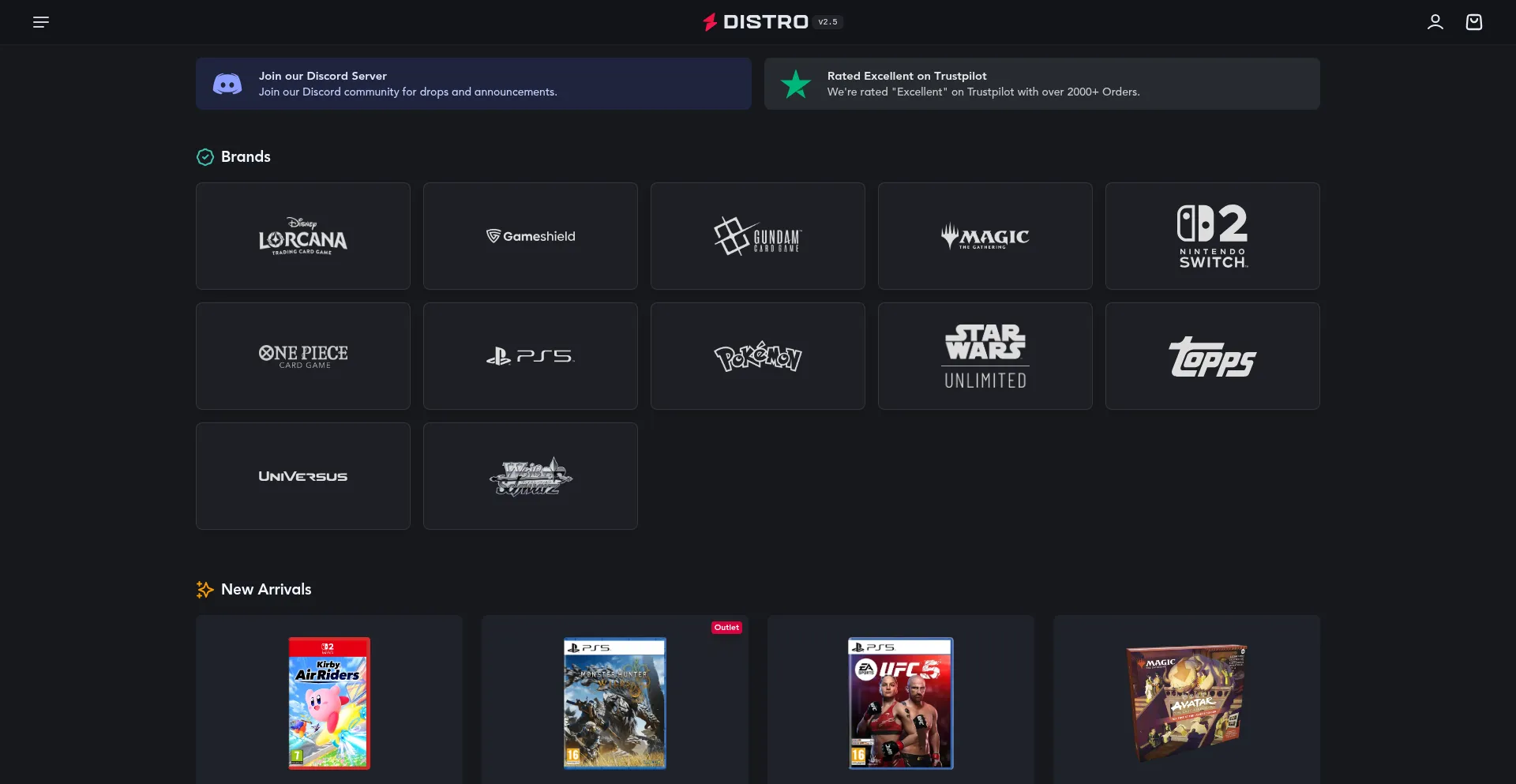Choose the PS5 brand tile

(530, 356)
